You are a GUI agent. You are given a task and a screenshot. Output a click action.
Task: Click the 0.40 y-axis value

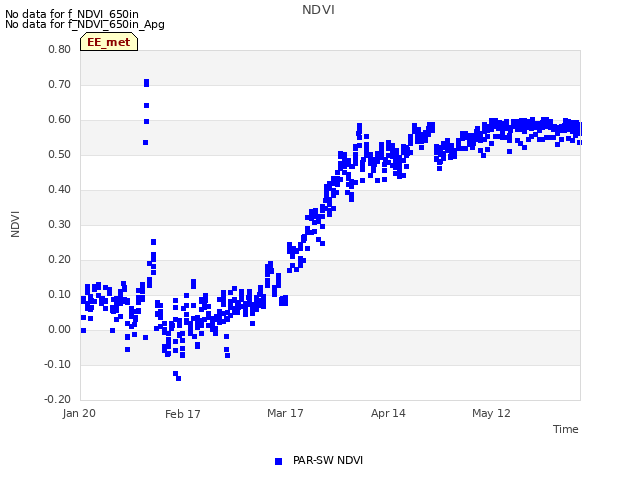[x=60, y=189]
